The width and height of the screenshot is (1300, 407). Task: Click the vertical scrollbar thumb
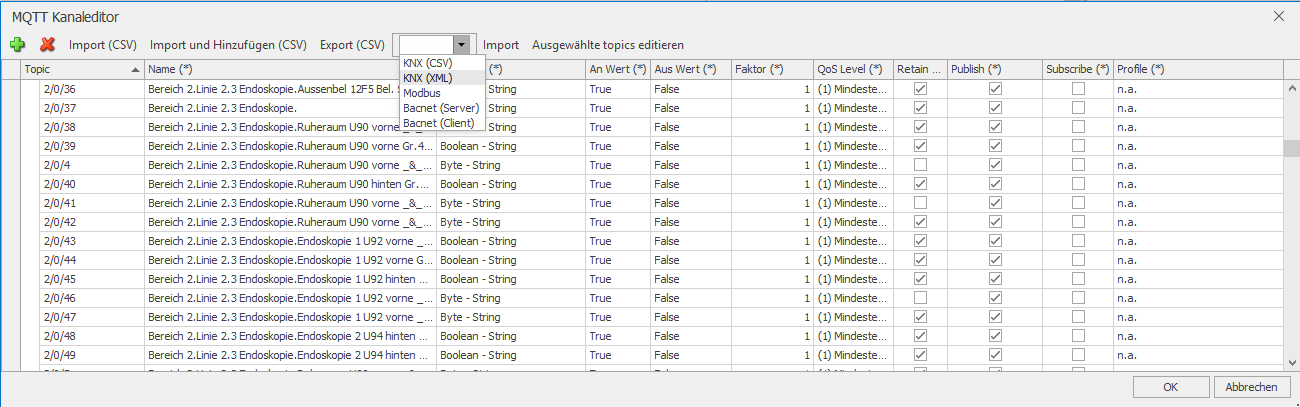point(1291,149)
